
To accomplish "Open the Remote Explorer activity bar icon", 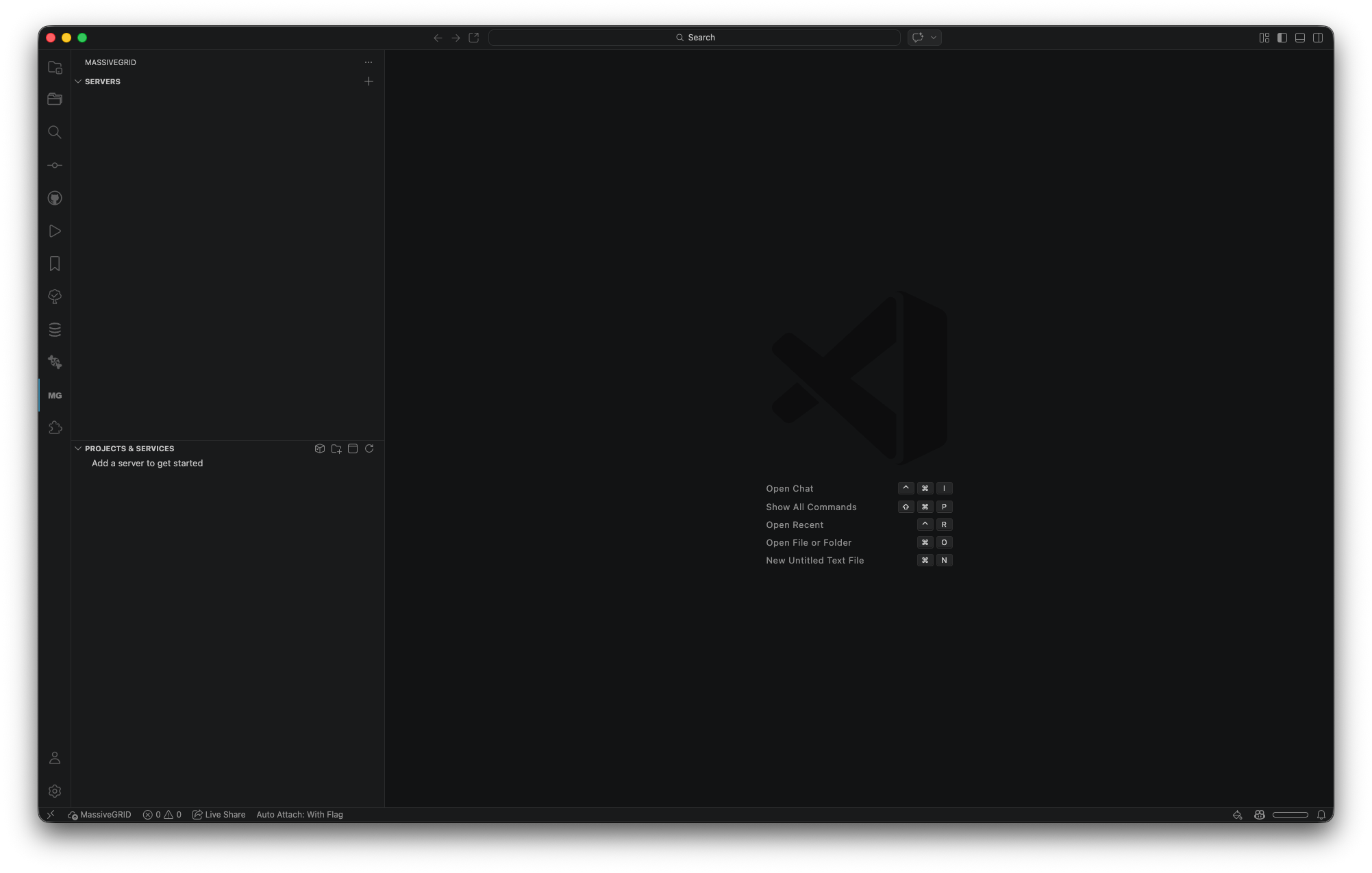I will click(55, 68).
